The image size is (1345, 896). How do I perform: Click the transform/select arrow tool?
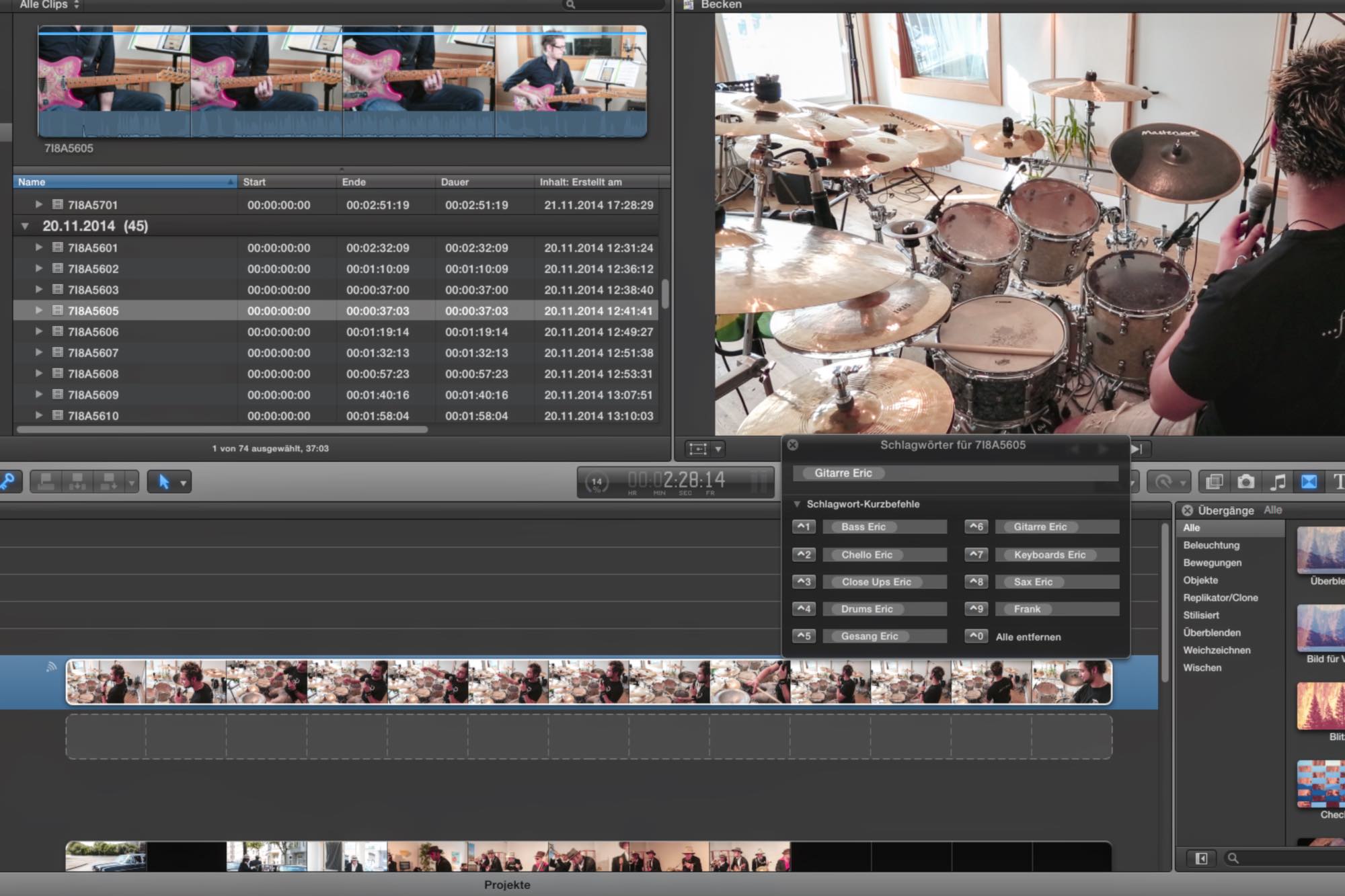162,483
